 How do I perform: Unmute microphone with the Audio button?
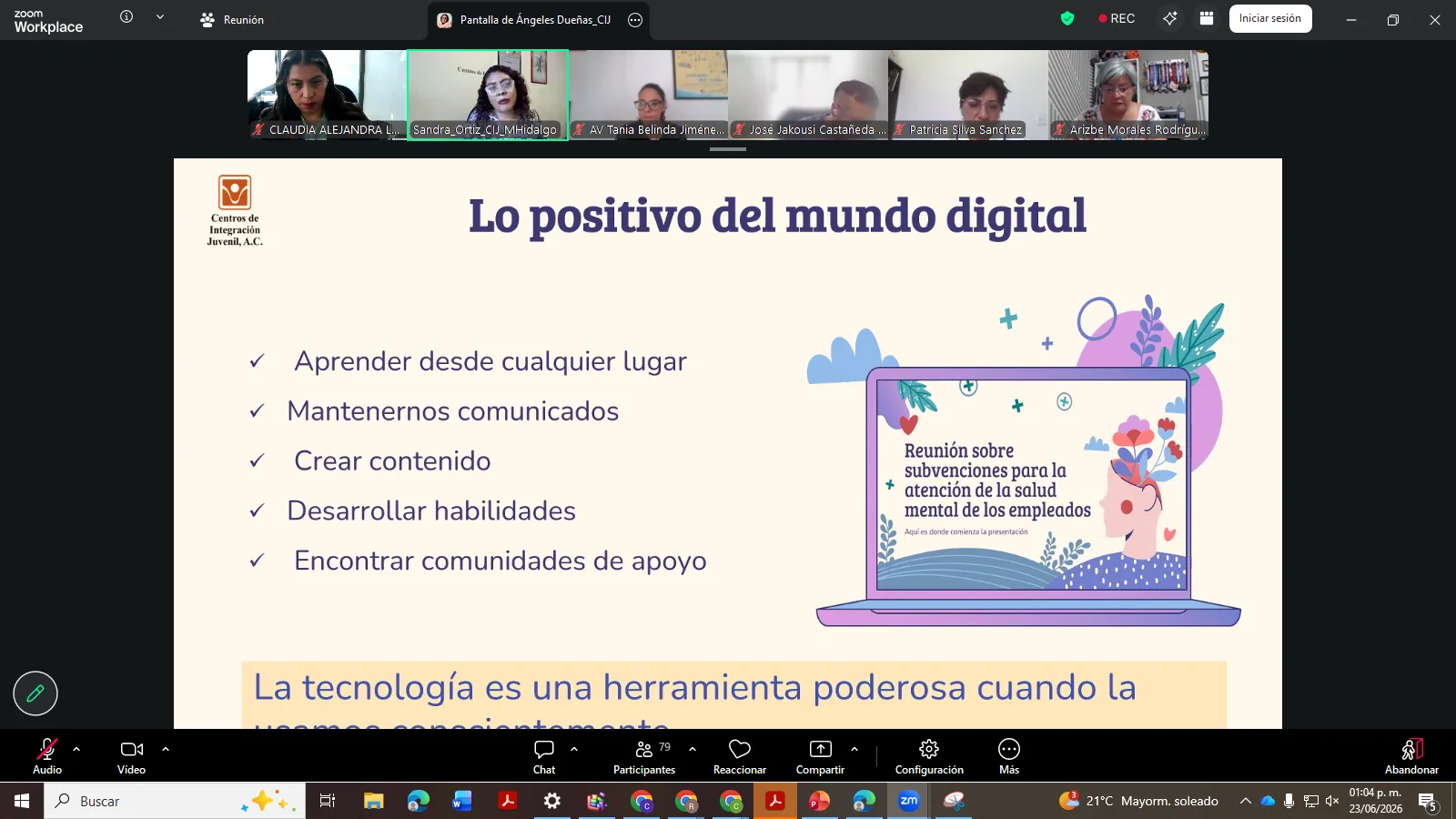47,756
